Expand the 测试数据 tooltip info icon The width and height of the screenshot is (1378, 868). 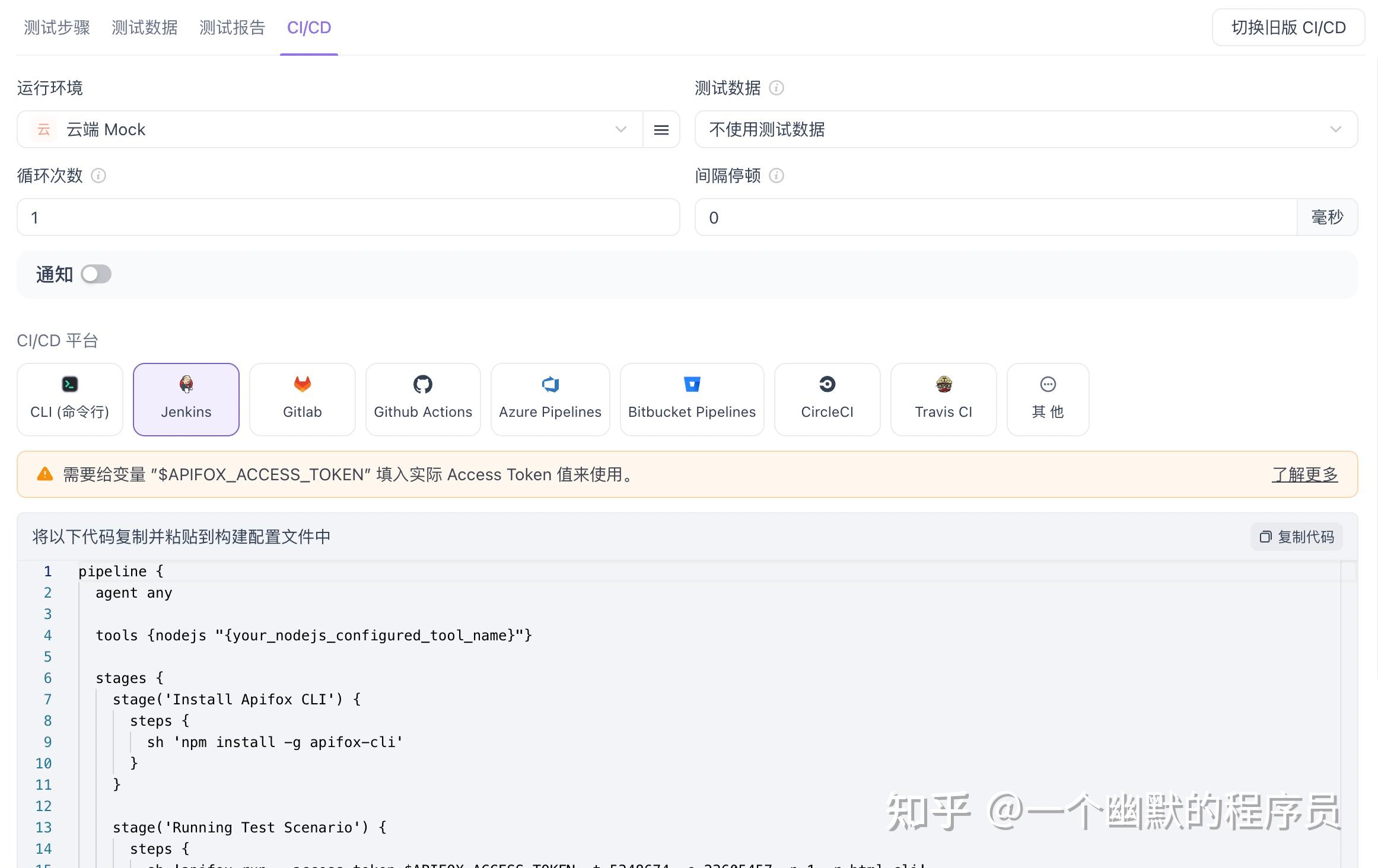(775, 88)
